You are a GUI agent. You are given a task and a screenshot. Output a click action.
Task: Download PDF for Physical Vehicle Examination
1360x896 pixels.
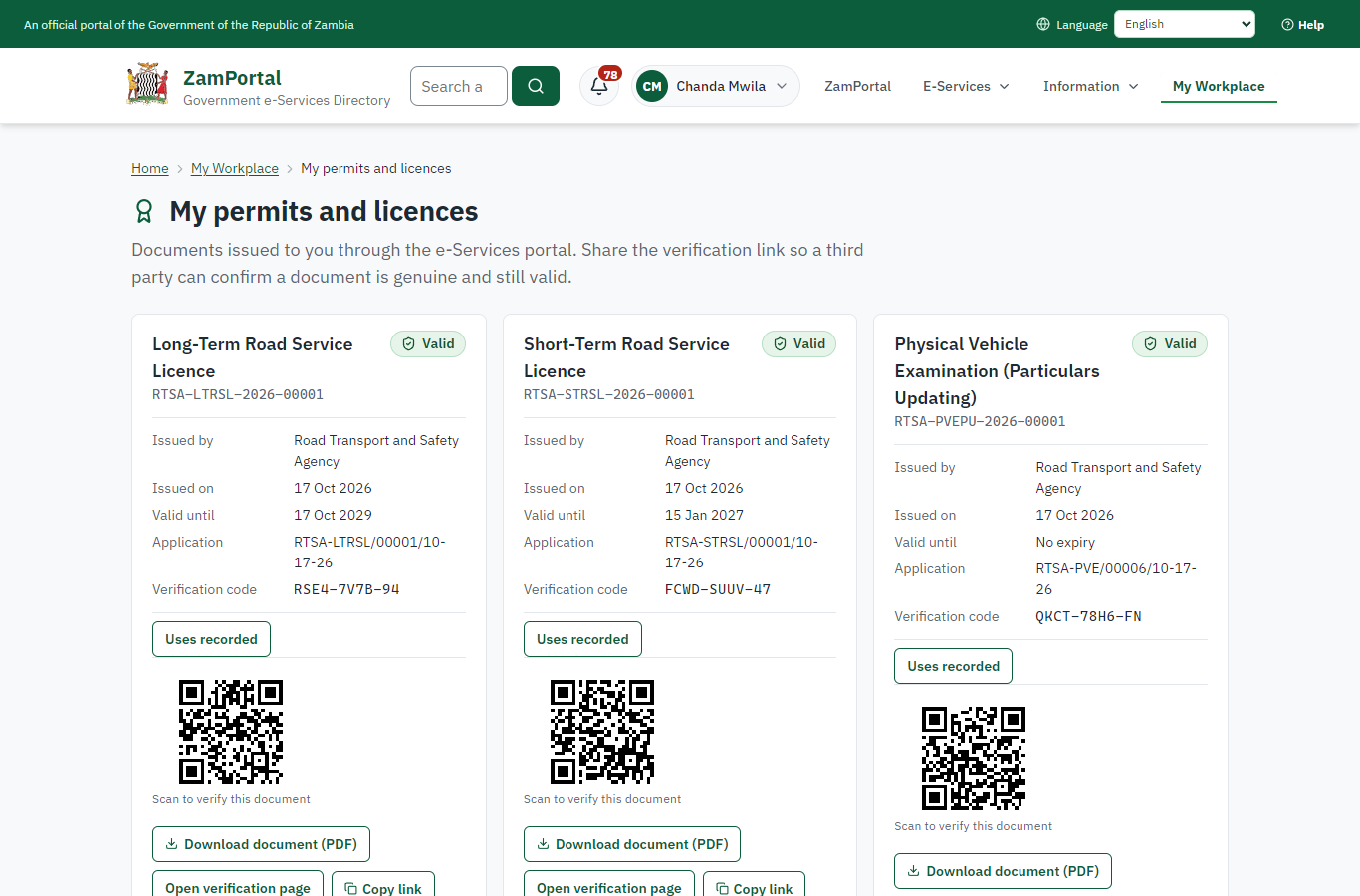[1003, 871]
